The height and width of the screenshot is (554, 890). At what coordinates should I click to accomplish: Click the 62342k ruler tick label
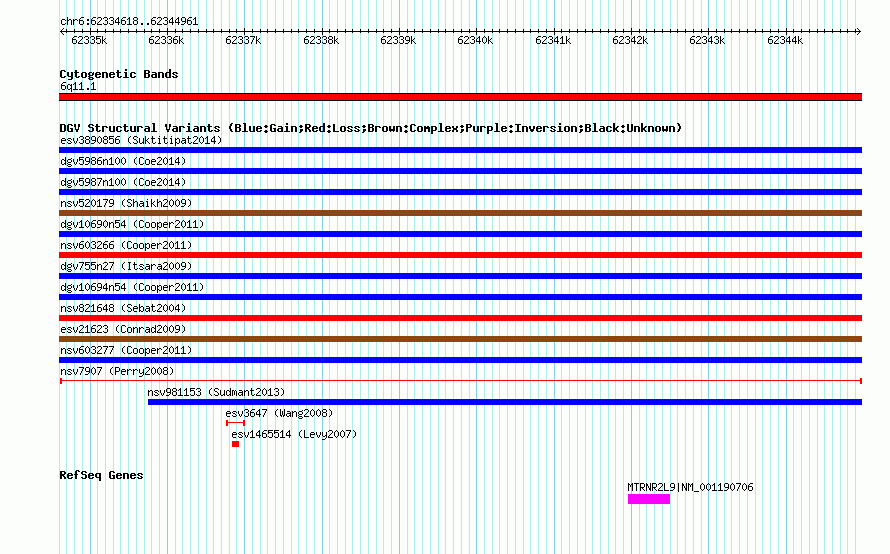click(x=631, y=40)
